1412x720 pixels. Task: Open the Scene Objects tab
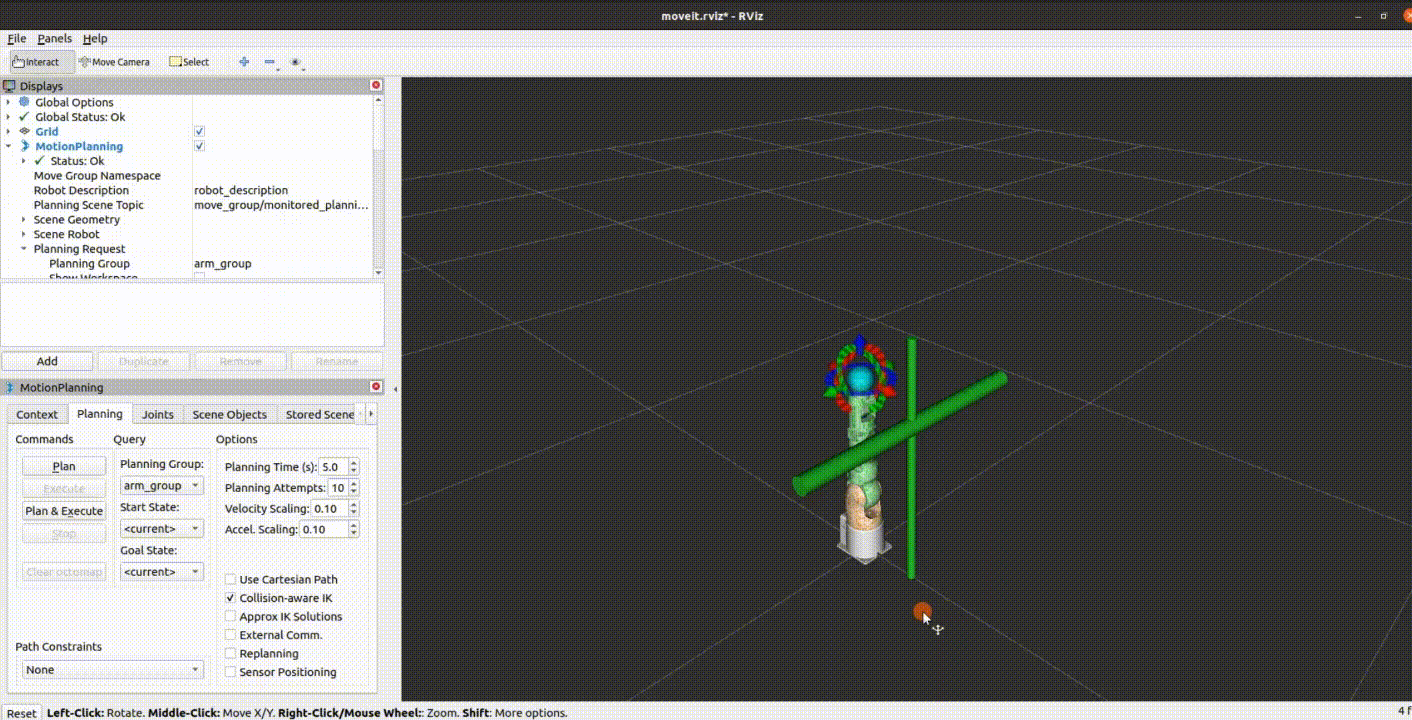(x=230, y=415)
